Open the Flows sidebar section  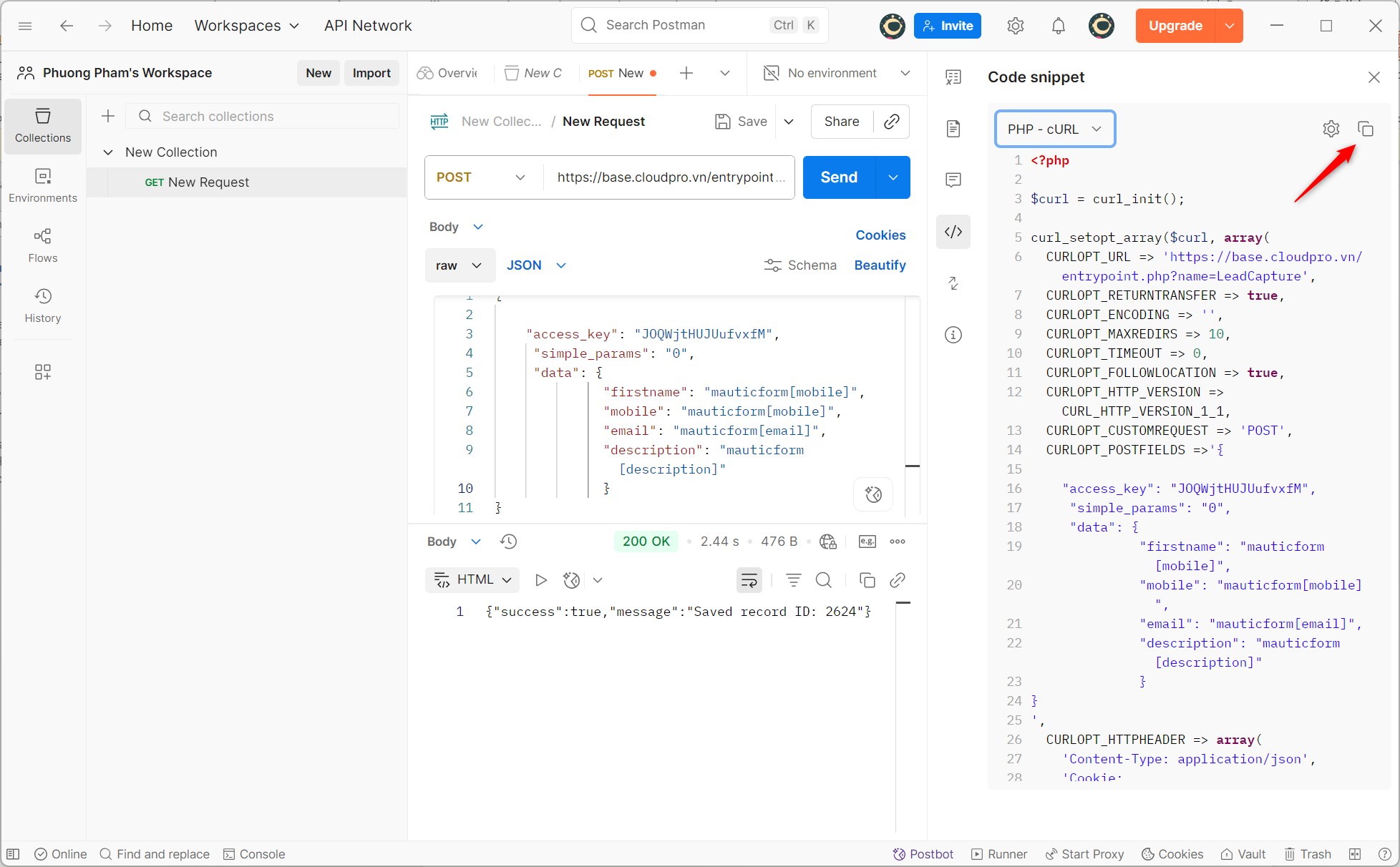pyautogui.click(x=43, y=245)
